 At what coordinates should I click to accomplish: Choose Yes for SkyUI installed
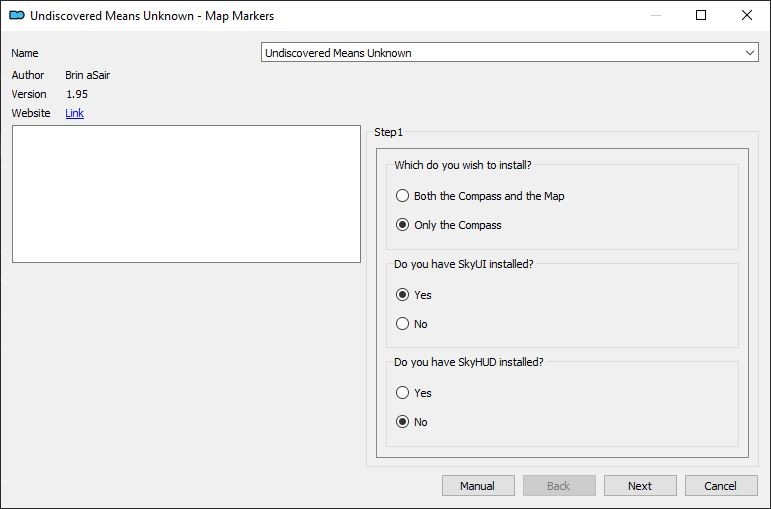pos(402,295)
